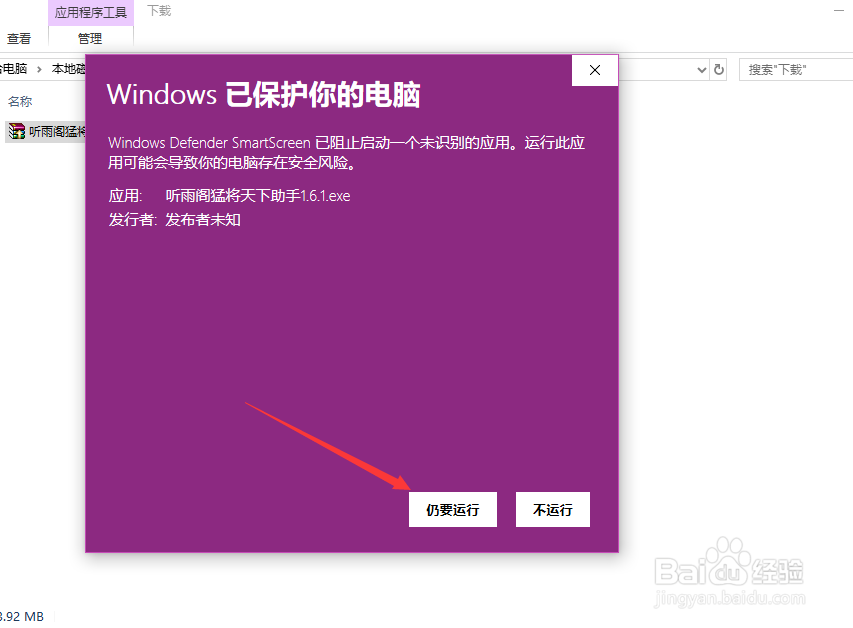Select the 听雨阁猛将 file in Explorer
853x628 pixels.
pos(46,131)
